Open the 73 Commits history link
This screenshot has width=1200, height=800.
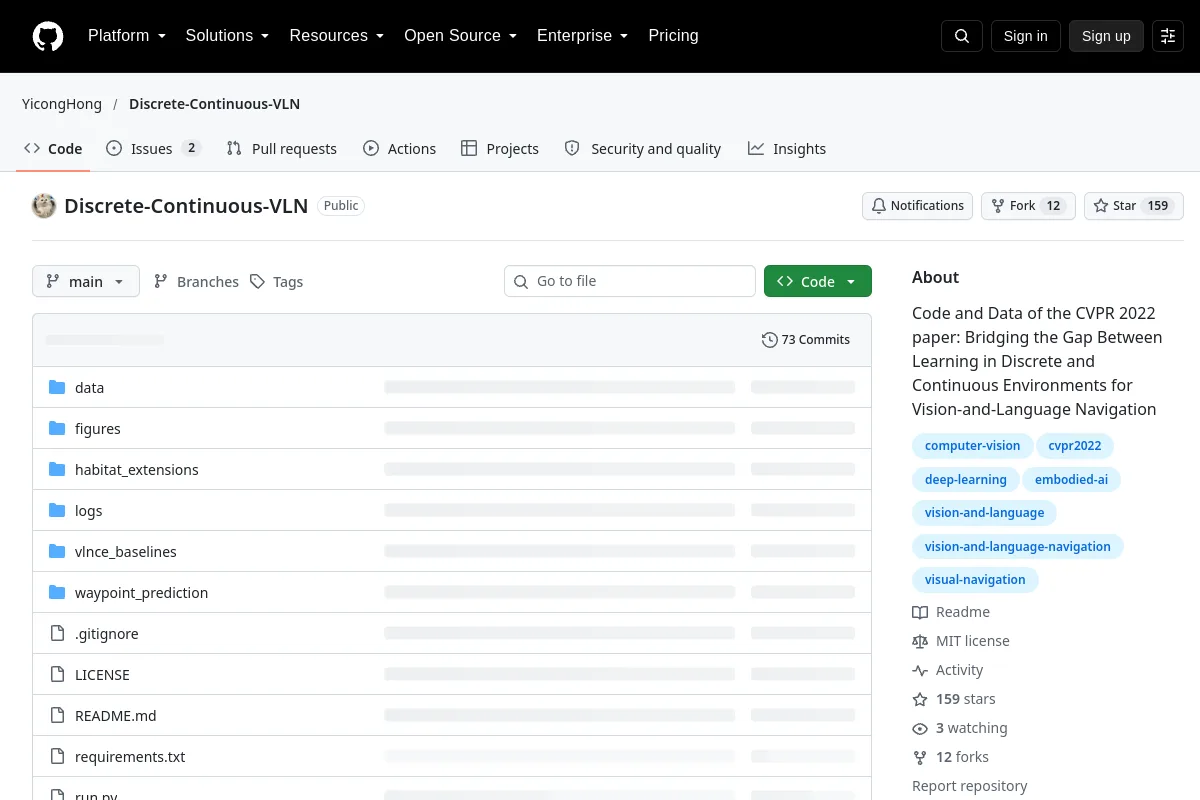click(806, 340)
